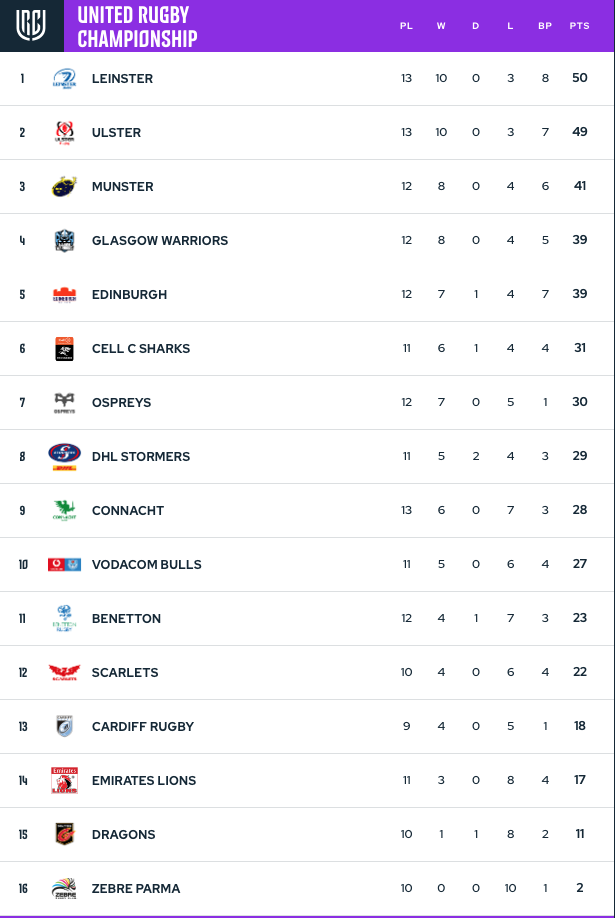The image size is (615, 918).
Task: Open the Cardiff Rugby team link
Action: [x=142, y=727]
